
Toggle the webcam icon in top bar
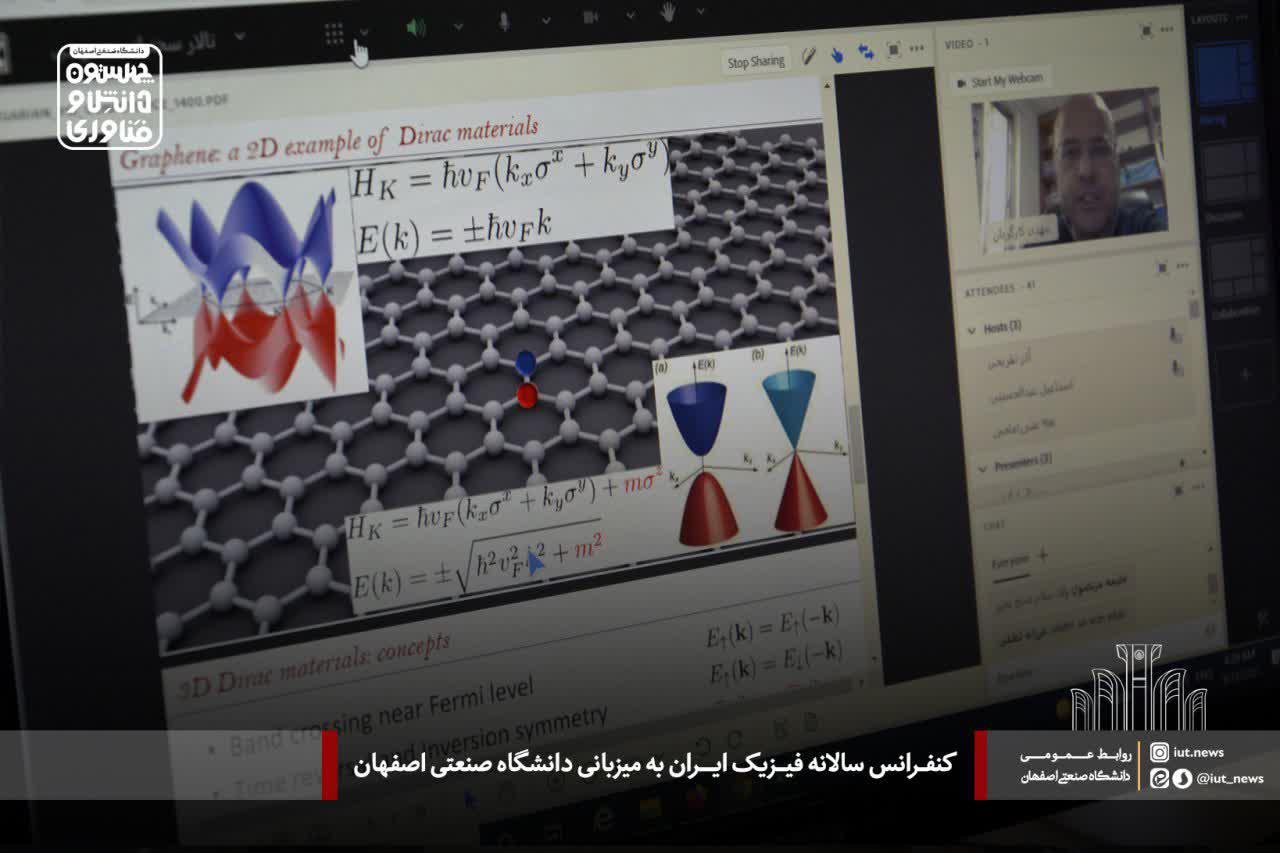pyautogui.click(x=590, y=16)
